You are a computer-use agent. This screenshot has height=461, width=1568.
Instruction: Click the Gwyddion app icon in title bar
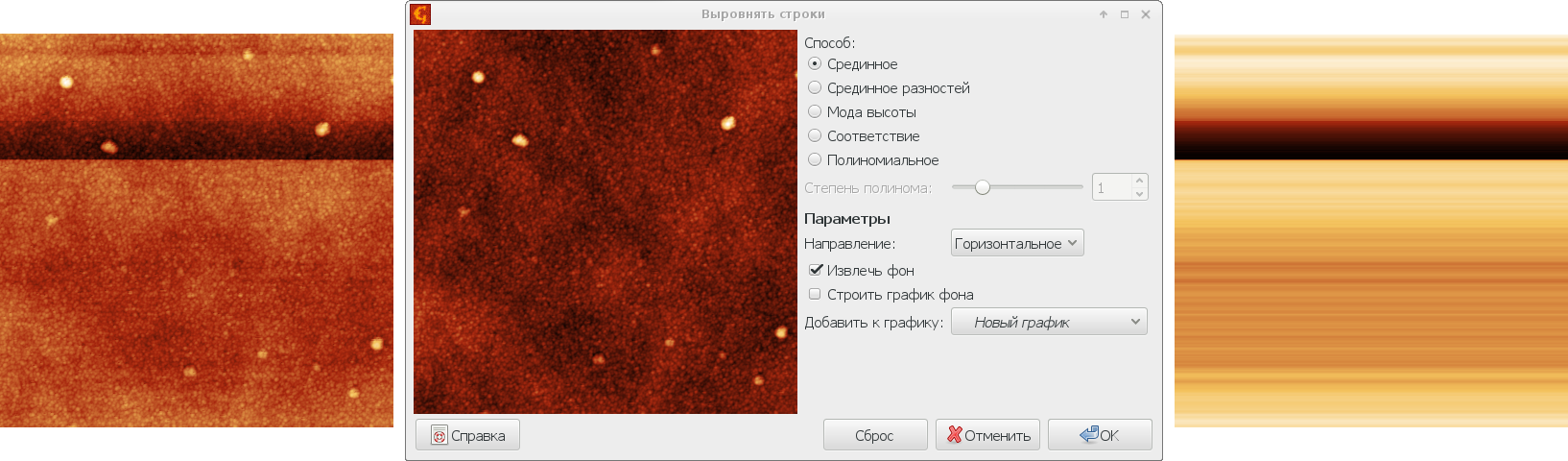pos(420,14)
